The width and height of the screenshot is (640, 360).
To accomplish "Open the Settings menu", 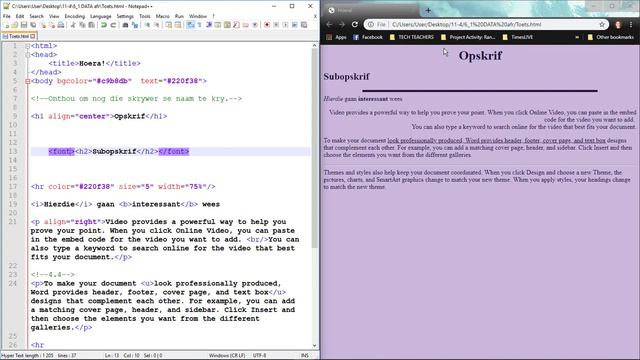I will pyautogui.click(x=125, y=16).
